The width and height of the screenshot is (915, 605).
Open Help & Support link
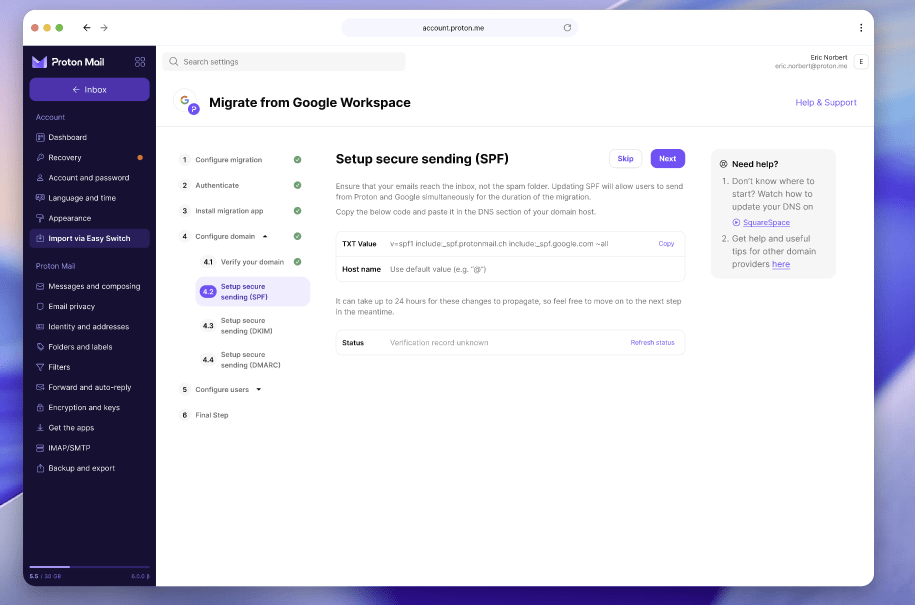(x=826, y=102)
